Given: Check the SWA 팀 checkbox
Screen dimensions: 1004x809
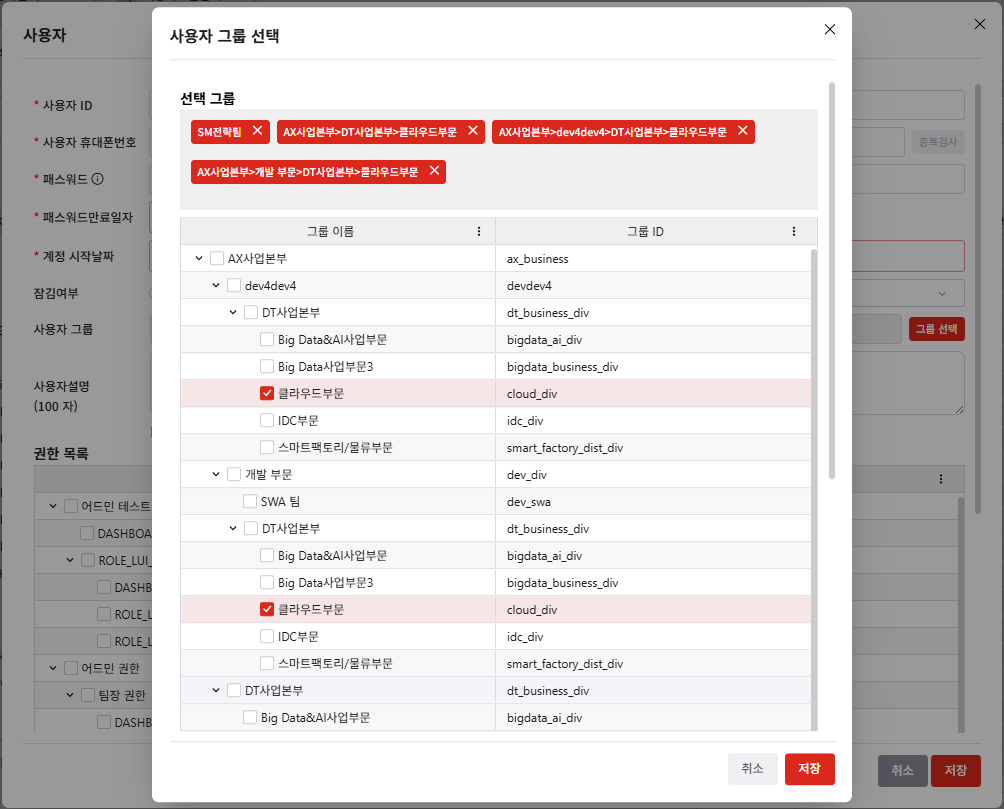Looking at the screenshot, I should [250, 501].
